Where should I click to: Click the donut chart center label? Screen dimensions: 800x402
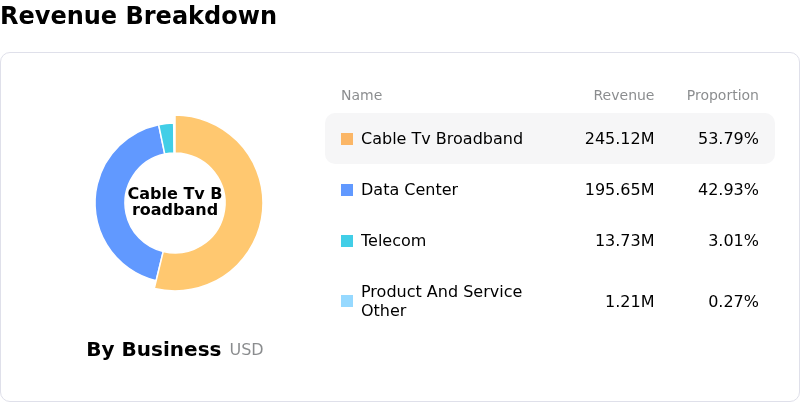(175, 201)
